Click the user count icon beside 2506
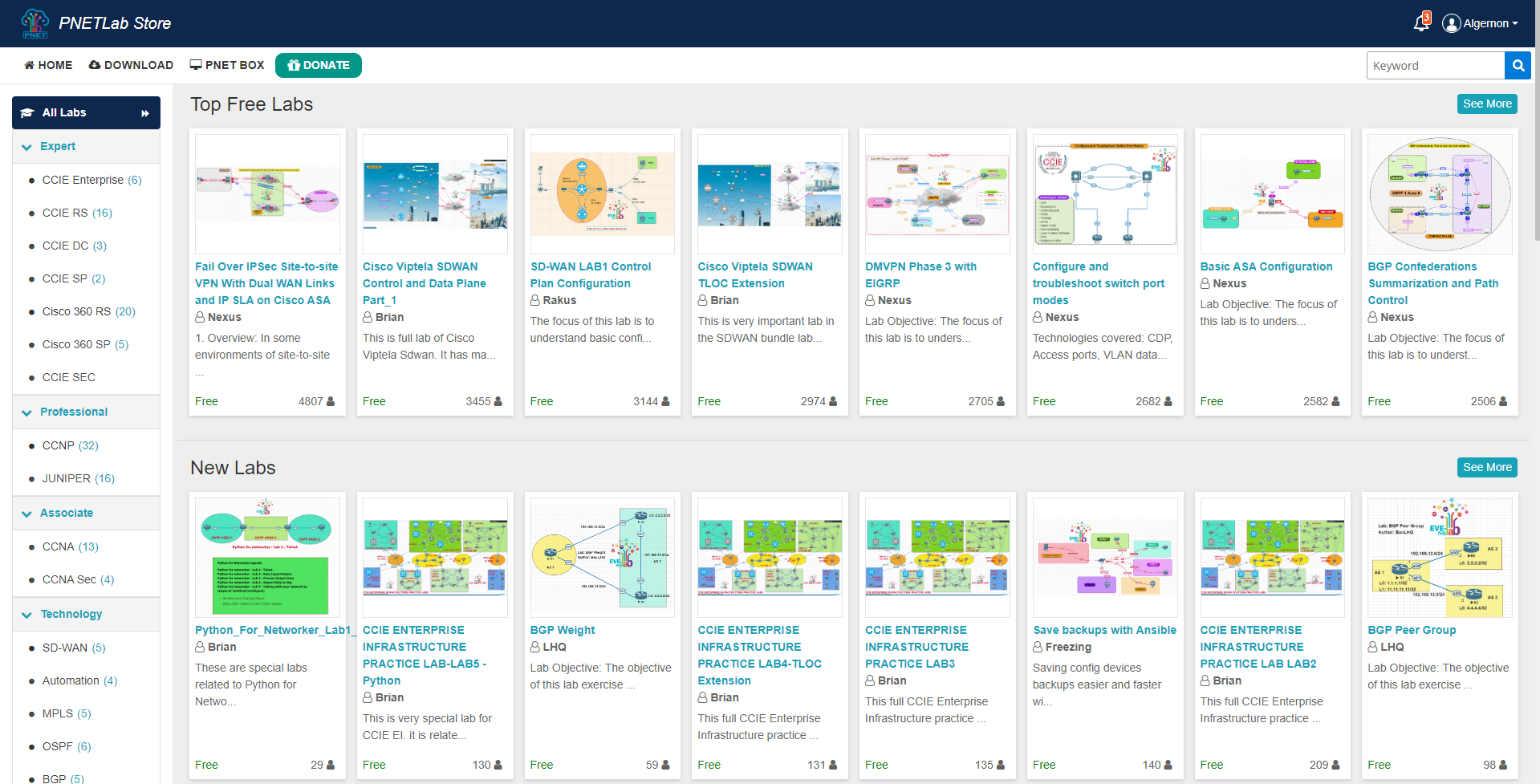The width and height of the screenshot is (1540, 784). 1503,401
